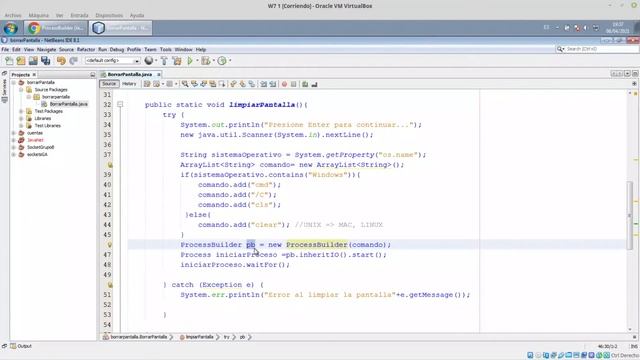The height and width of the screenshot is (360, 640).
Task: Click the Stop Macro Recording icon
Action: click(x=293, y=84)
